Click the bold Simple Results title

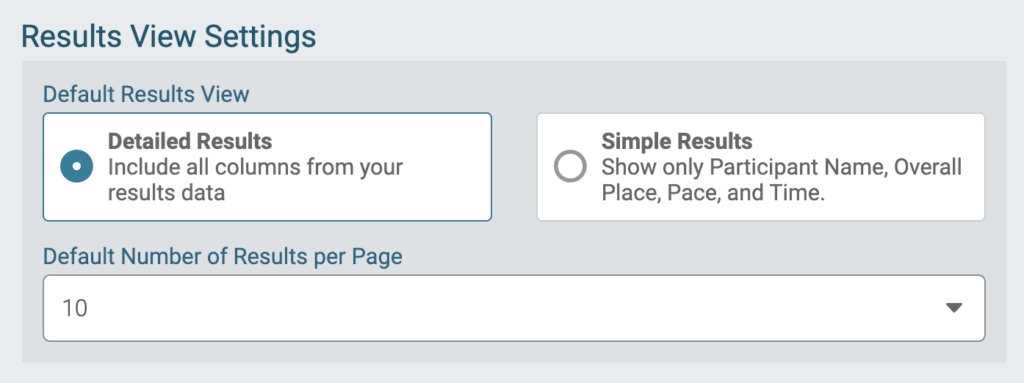(x=677, y=141)
